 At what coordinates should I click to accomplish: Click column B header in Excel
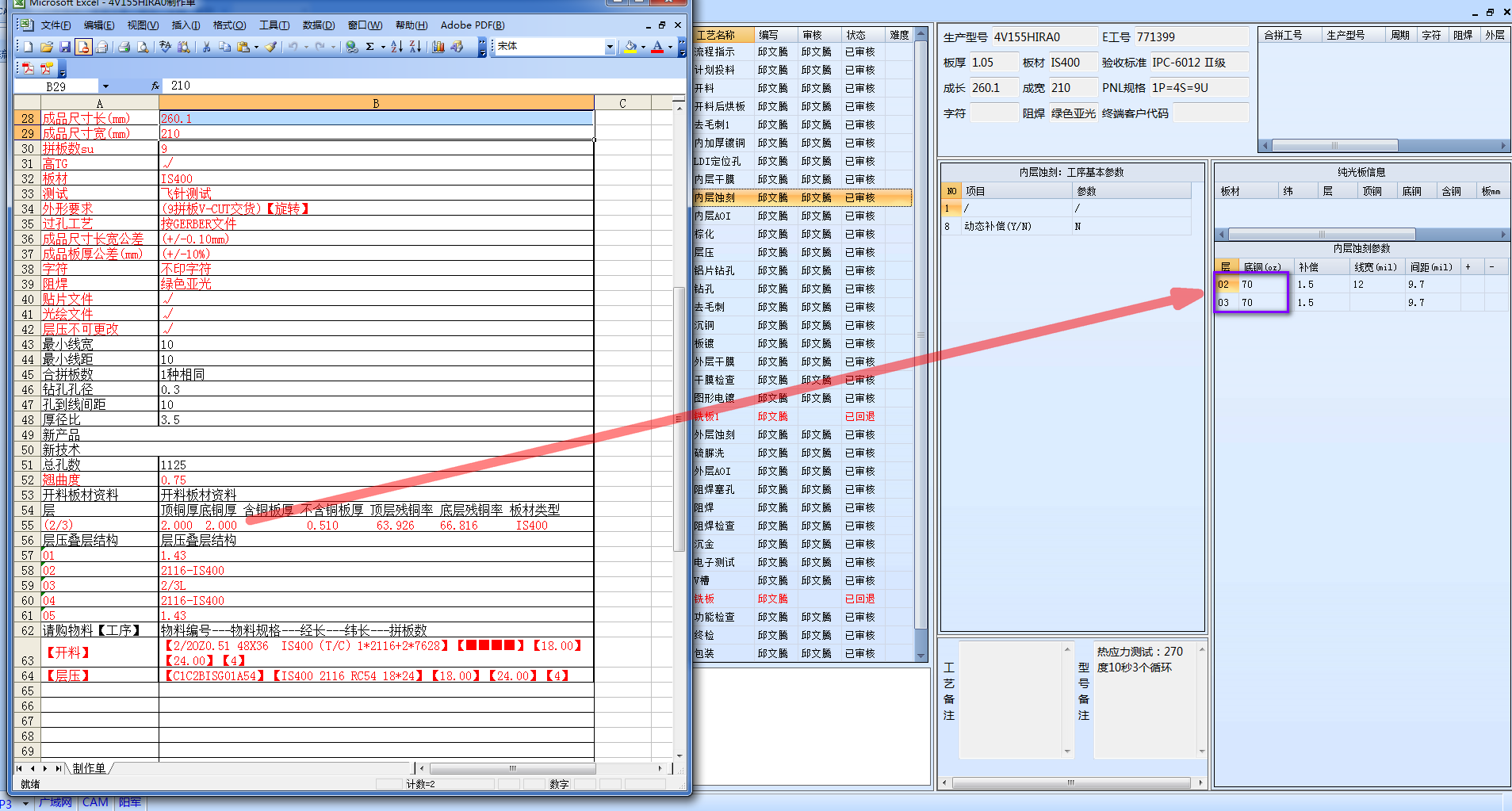point(376,103)
